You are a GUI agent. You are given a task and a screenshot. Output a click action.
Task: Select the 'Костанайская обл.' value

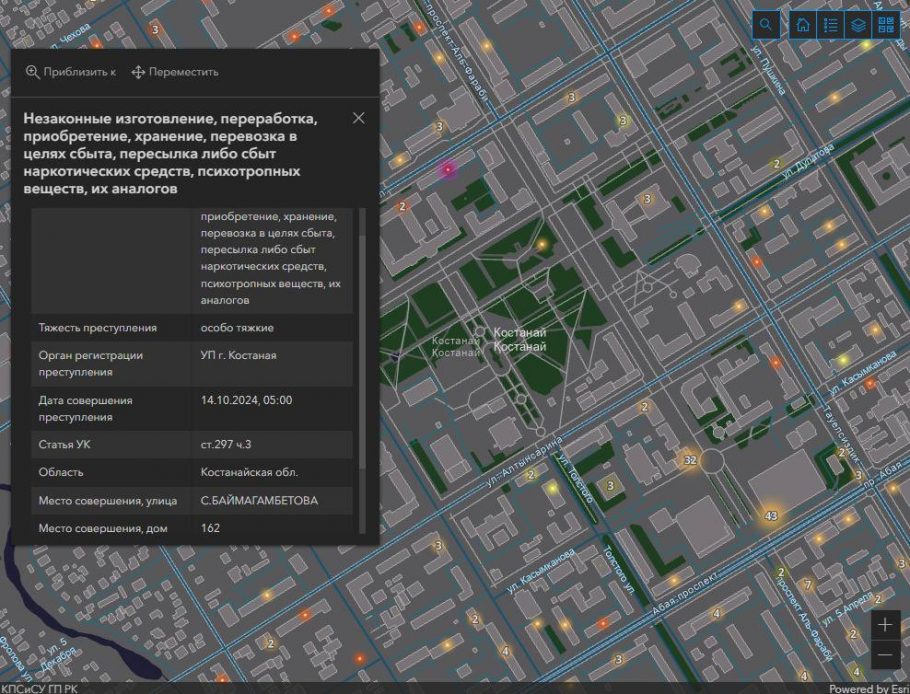click(249, 472)
